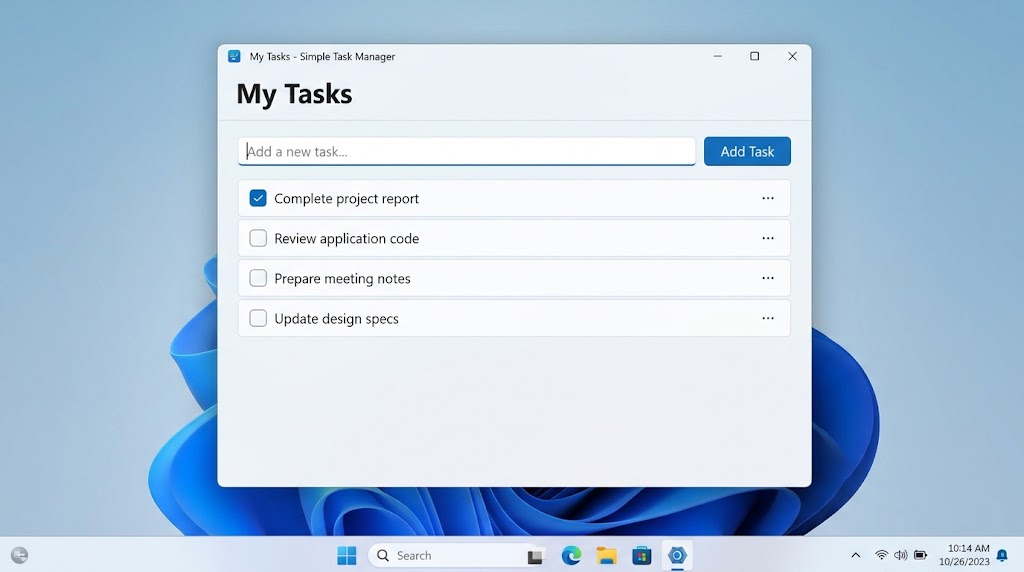Viewport: 1024px width, 572px height.
Task: Click the My Tasks heading
Action: pyautogui.click(x=294, y=94)
